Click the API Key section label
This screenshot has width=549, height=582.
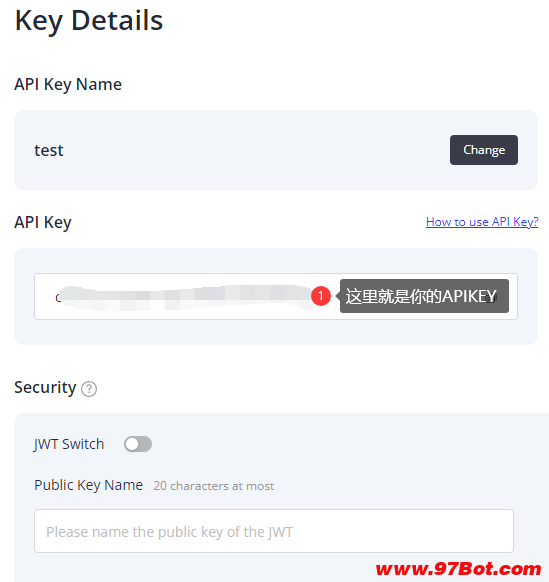click(43, 223)
